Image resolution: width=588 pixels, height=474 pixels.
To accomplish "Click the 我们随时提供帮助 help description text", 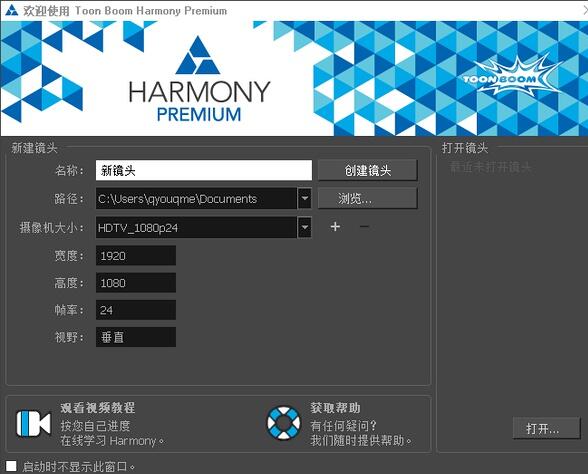I will [361, 441].
